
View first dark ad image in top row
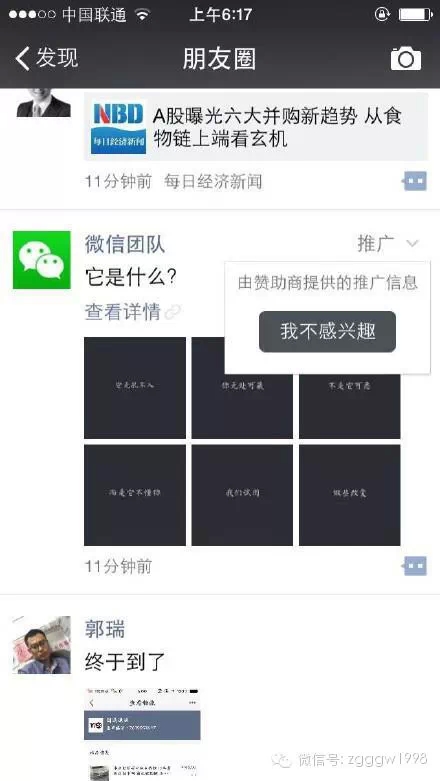(135, 388)
